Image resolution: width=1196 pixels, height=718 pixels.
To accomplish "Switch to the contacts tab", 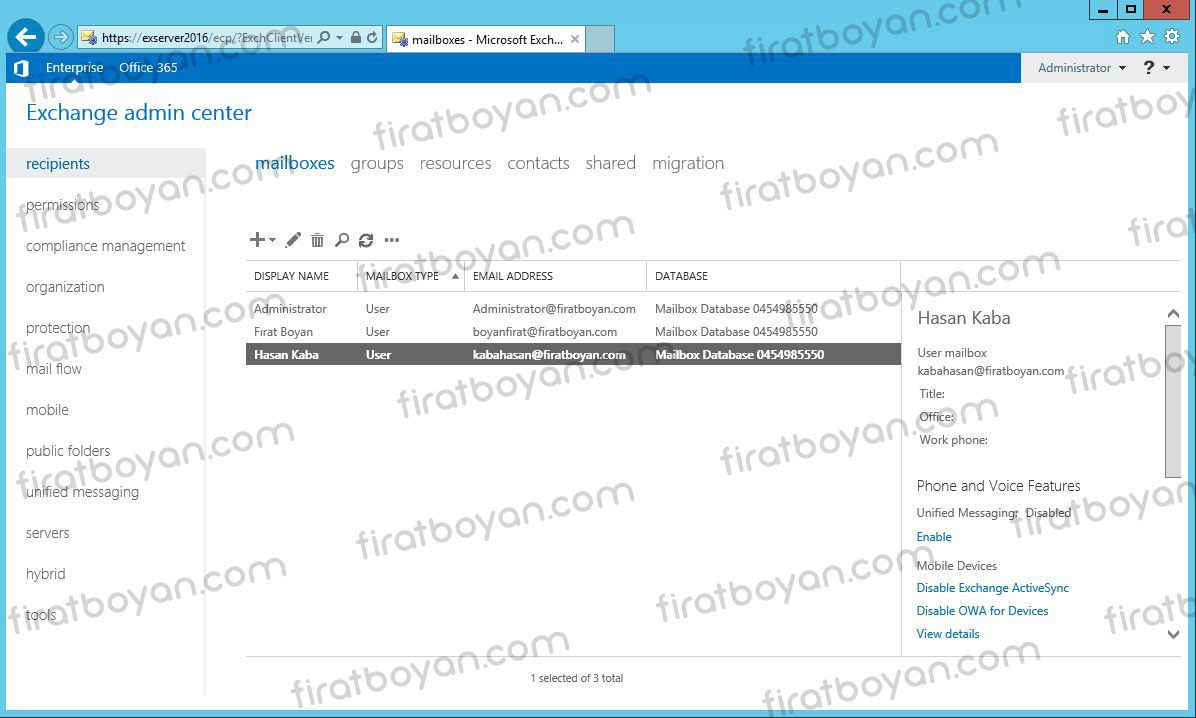I will (x=539, y=163).
